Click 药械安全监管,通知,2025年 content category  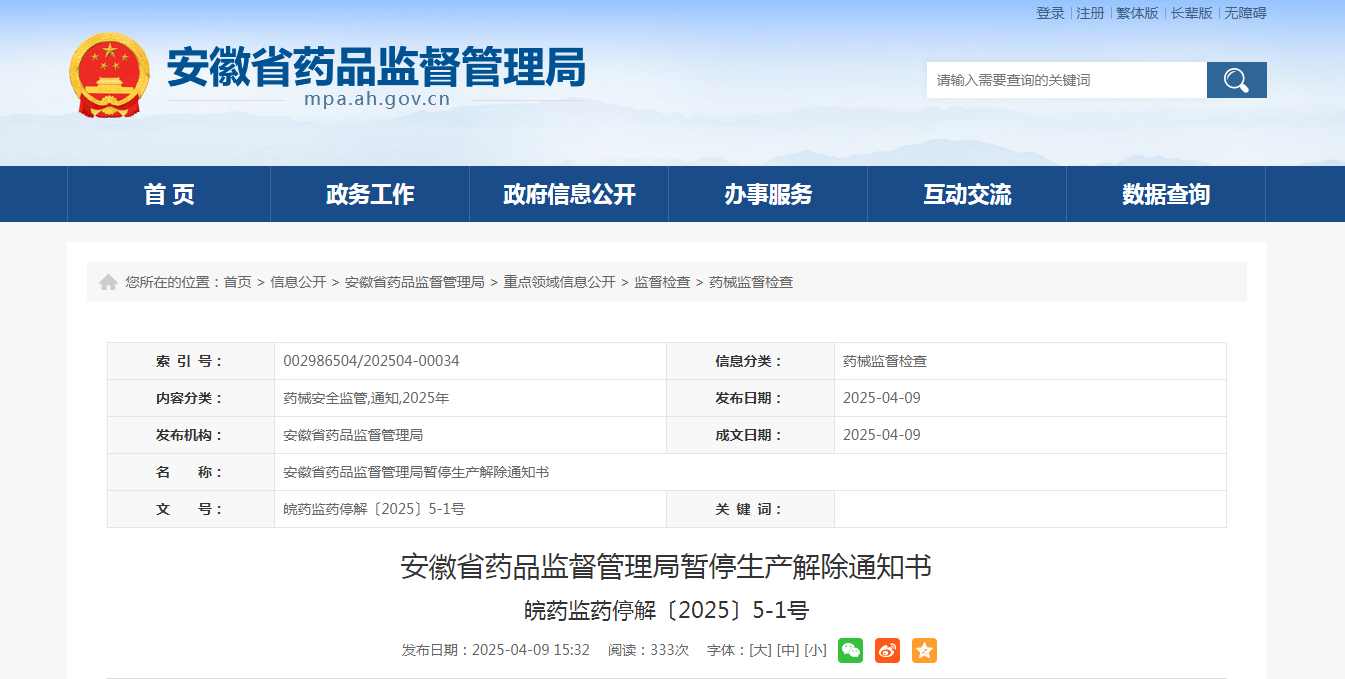coord(366,398)
